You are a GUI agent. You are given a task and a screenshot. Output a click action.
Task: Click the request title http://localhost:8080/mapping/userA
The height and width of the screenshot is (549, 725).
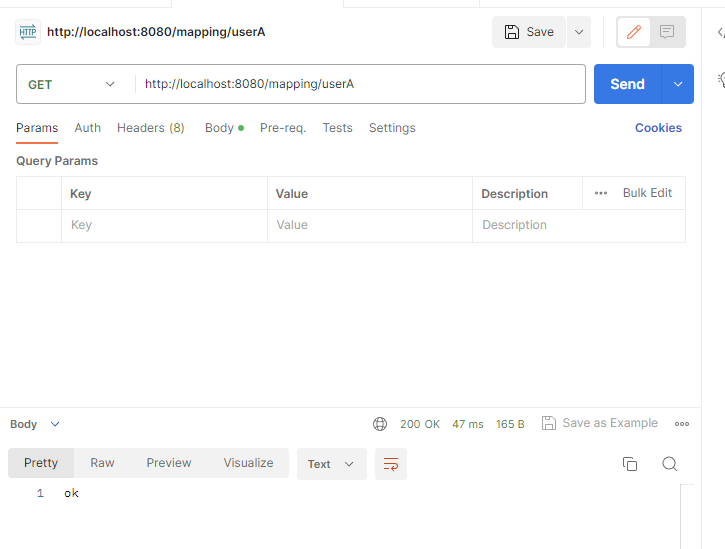pyautogui.click(x=156, y=32)
